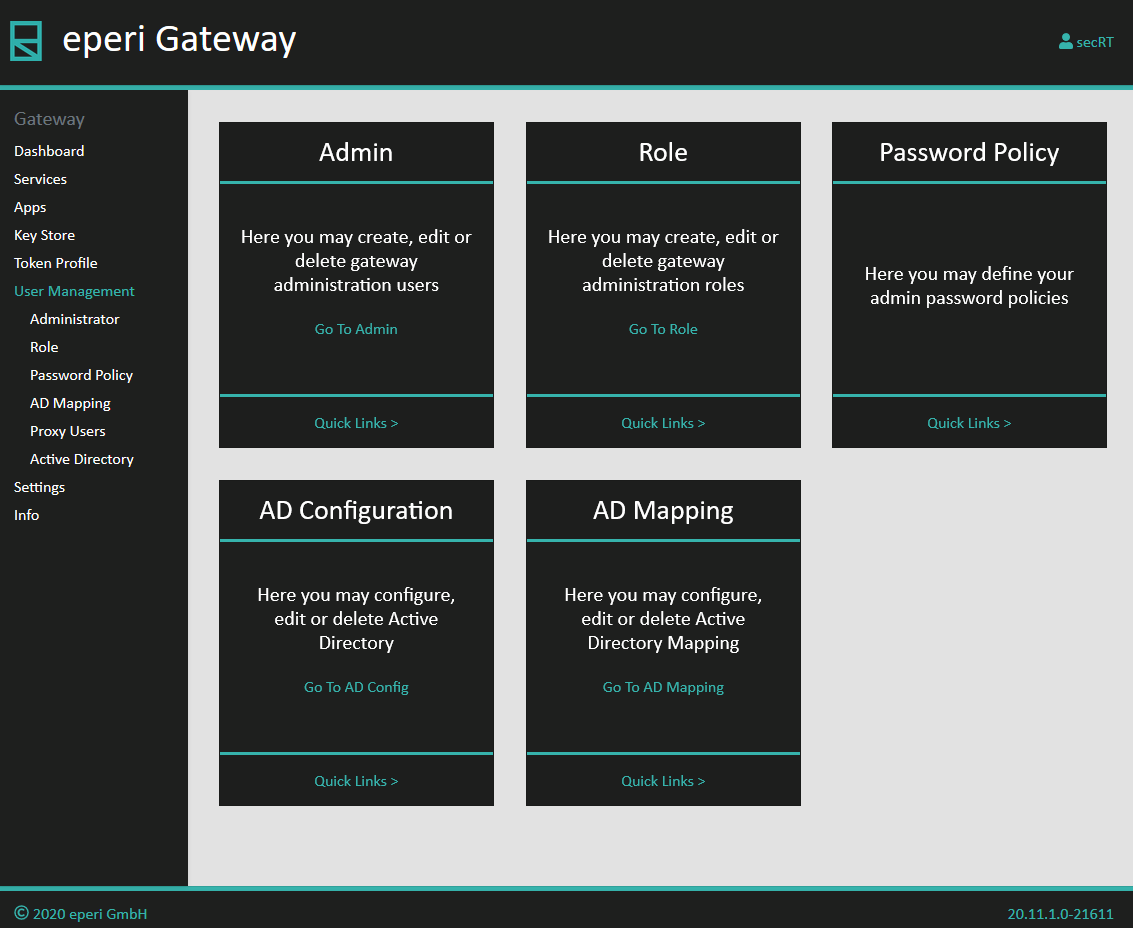The image size is (1133, 928).
Task: Open Key Store in the sidebar
Action: (x=44, y=235)
